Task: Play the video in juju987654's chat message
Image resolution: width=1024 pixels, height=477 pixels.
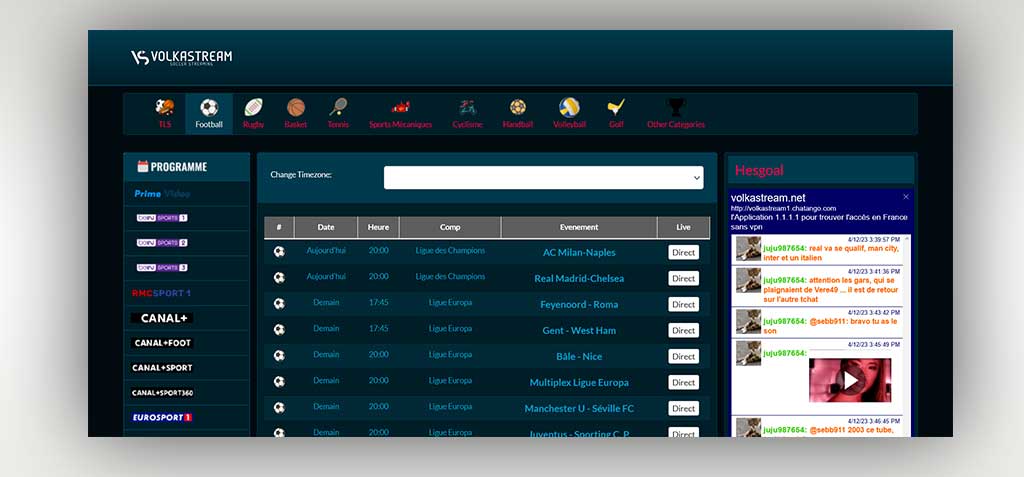Action: [x=850, y=380]
